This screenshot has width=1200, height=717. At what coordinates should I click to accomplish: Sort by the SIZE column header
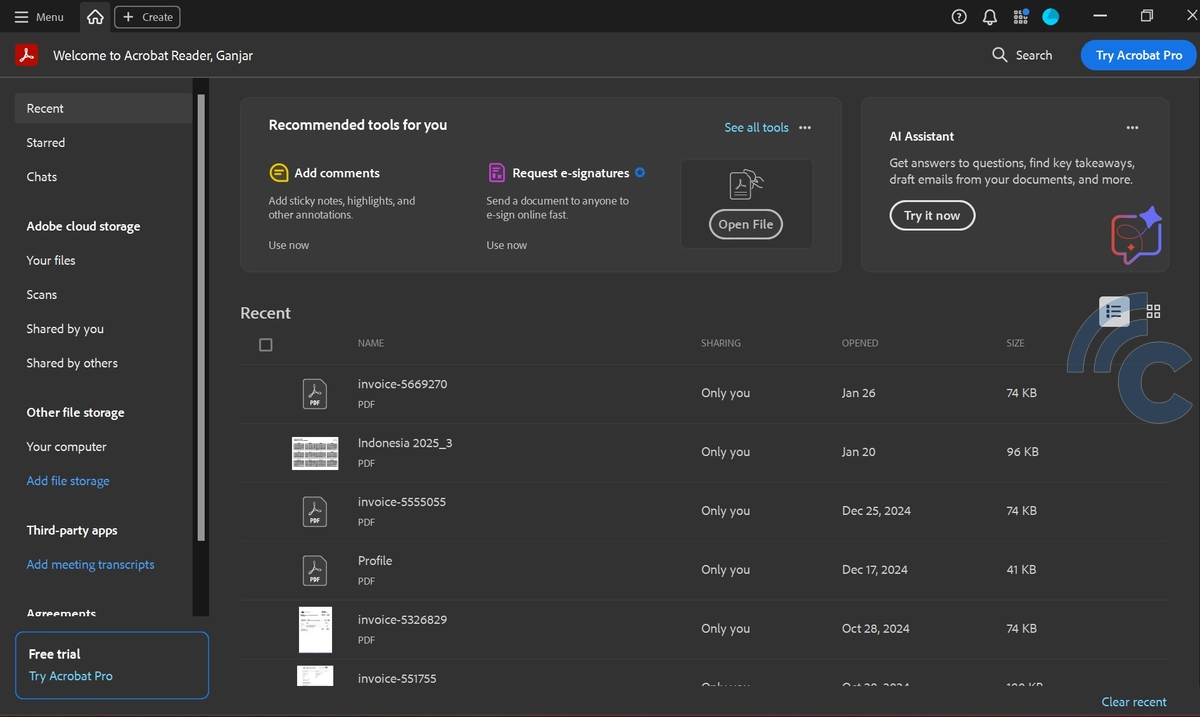click(x=1015, y=343)
